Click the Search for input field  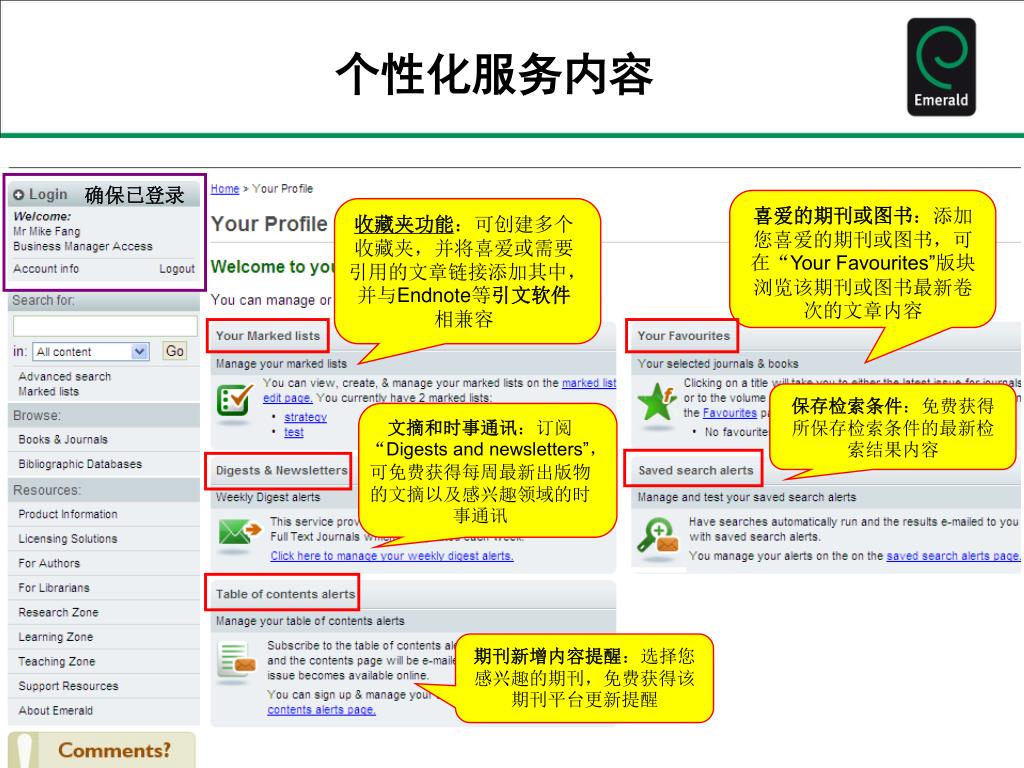pyautogui.click(x=105, y=326)
